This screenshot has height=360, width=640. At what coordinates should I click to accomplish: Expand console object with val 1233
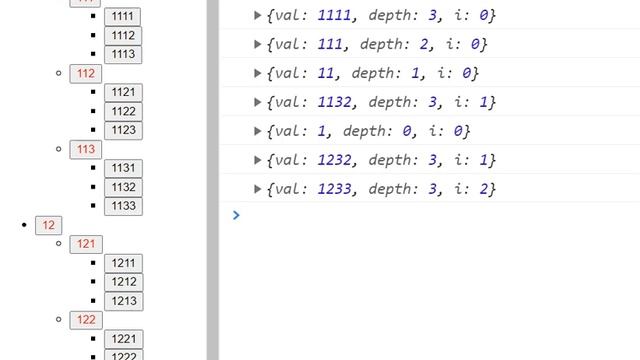tap(258, 189)
